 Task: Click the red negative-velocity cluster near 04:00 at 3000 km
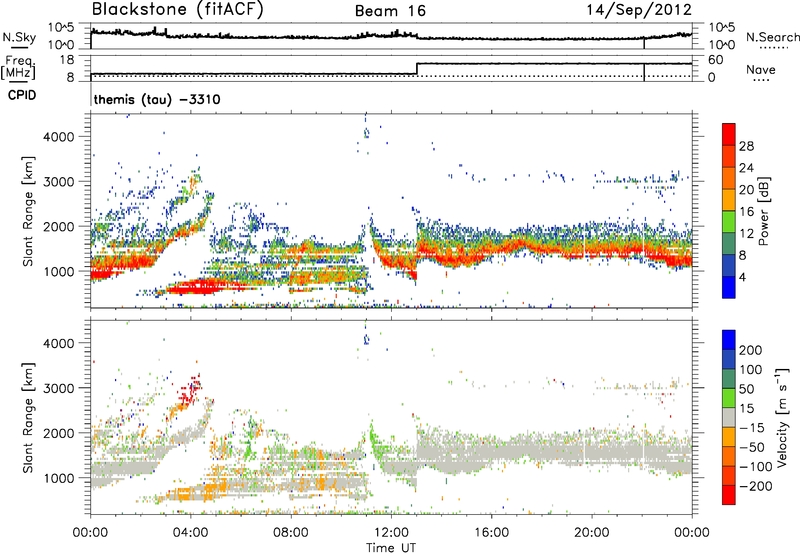pyautogui.click(x=191, y=392)
